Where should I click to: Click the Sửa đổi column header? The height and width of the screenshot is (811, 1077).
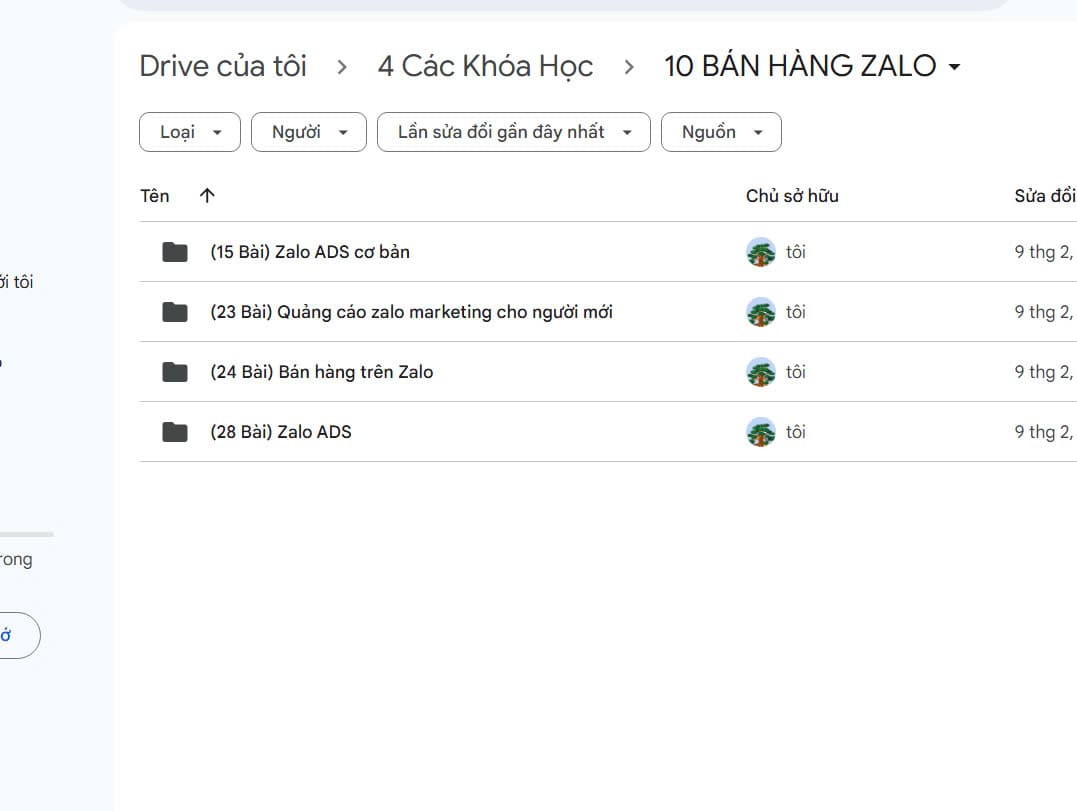(1044, 196)
